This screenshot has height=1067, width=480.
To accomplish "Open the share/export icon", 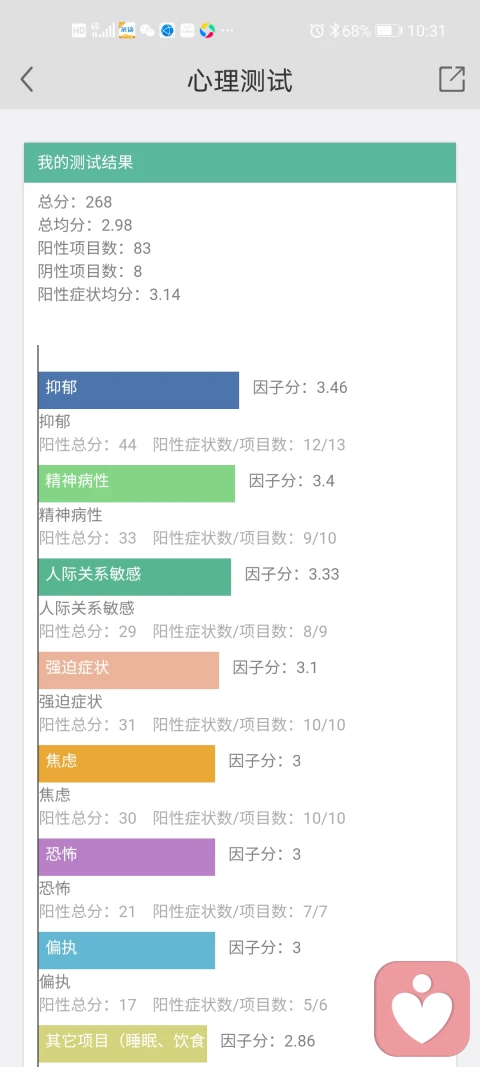I will click(451, 79).
